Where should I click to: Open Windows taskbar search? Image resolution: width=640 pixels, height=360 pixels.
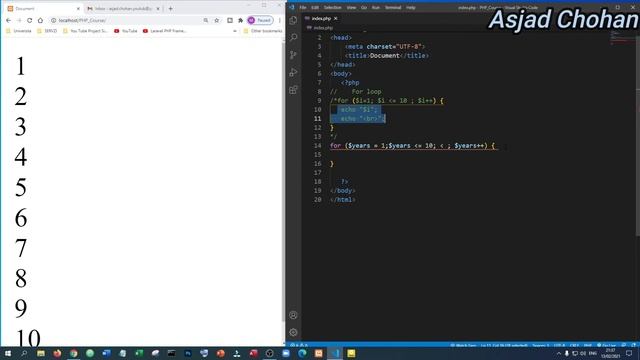click(24, 353)
